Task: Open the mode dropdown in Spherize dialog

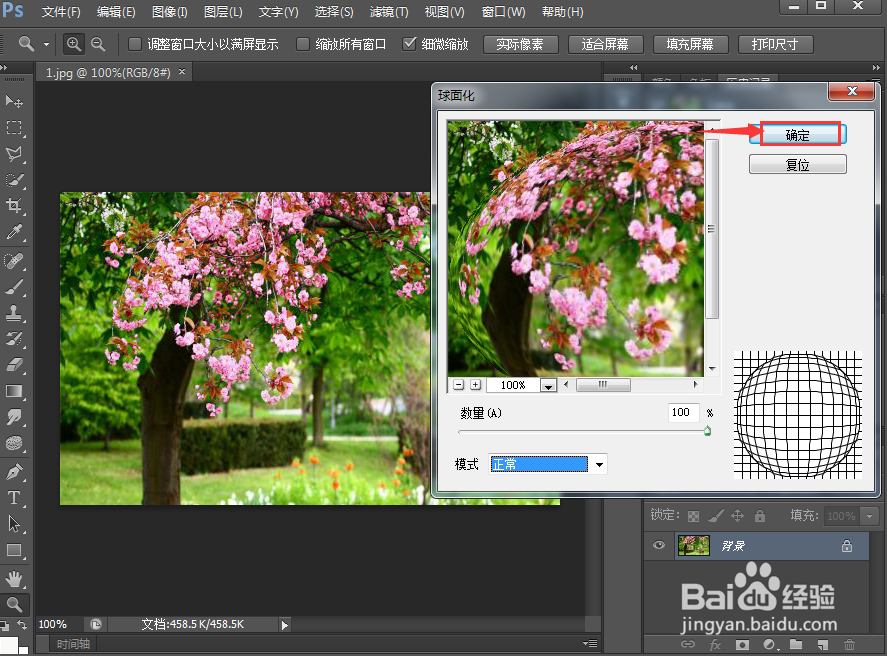Action: pos(599,465)
